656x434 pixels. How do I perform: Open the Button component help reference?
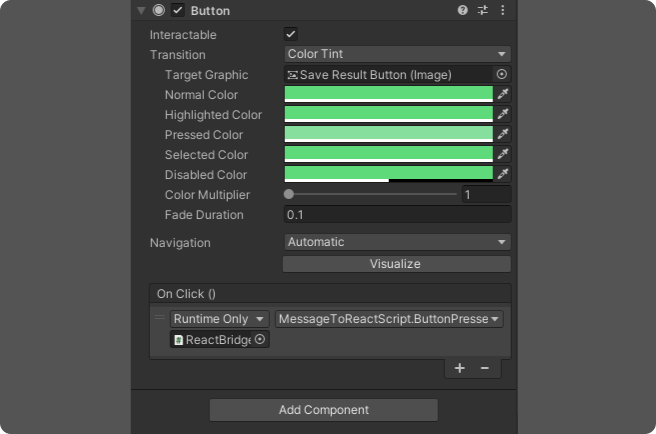click(x=463, y=10)
